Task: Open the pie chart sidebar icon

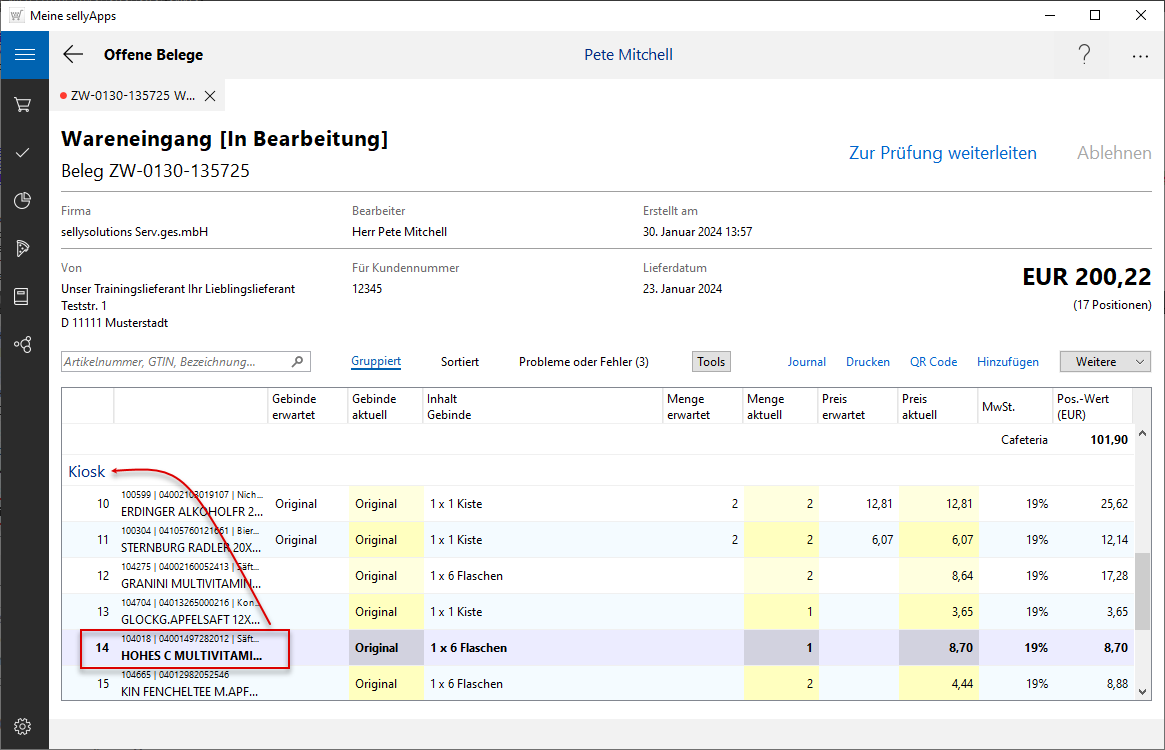Action: 24,201
